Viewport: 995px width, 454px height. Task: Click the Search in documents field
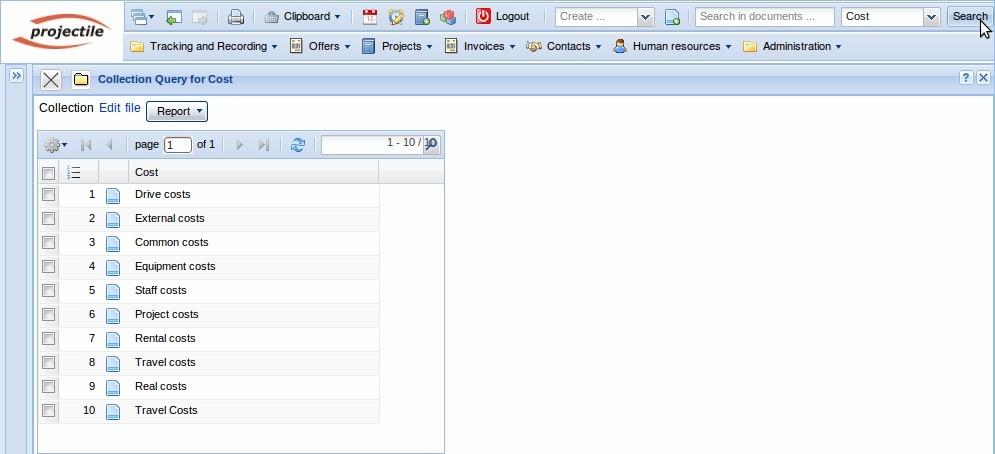pos(765,17)
